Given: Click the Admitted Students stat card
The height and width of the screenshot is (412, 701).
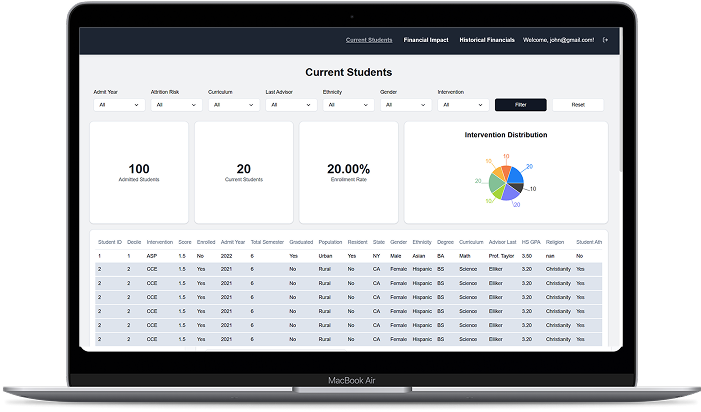Looking at the screenshot, I should tap(139, 172).
